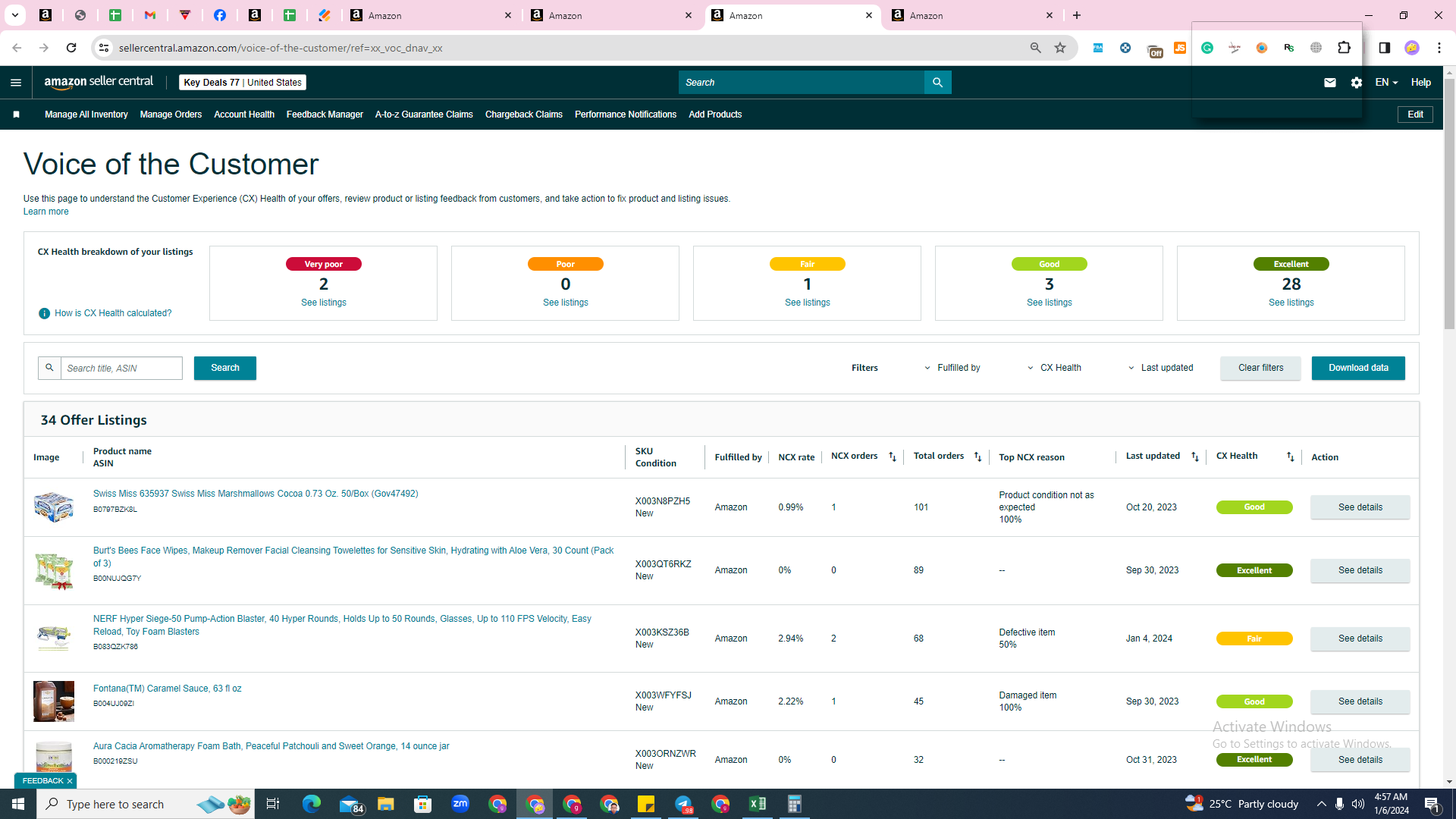This screenshot has height=819, width=1456.
Task: Open Excel from the taskbar
Action: point(757,804)
